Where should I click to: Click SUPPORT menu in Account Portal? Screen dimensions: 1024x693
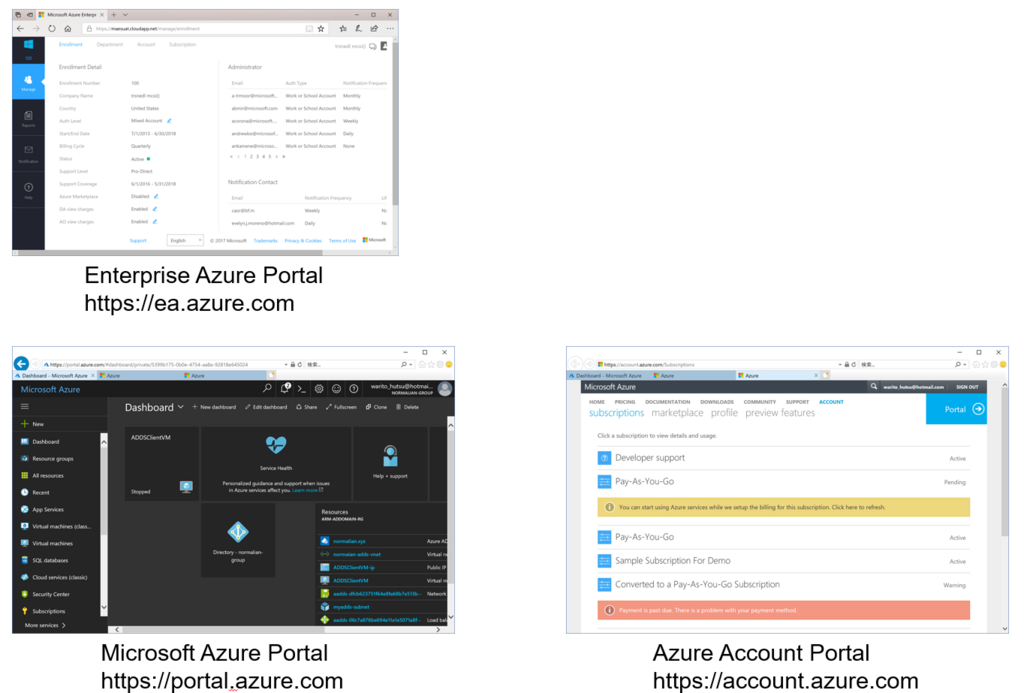797,402
